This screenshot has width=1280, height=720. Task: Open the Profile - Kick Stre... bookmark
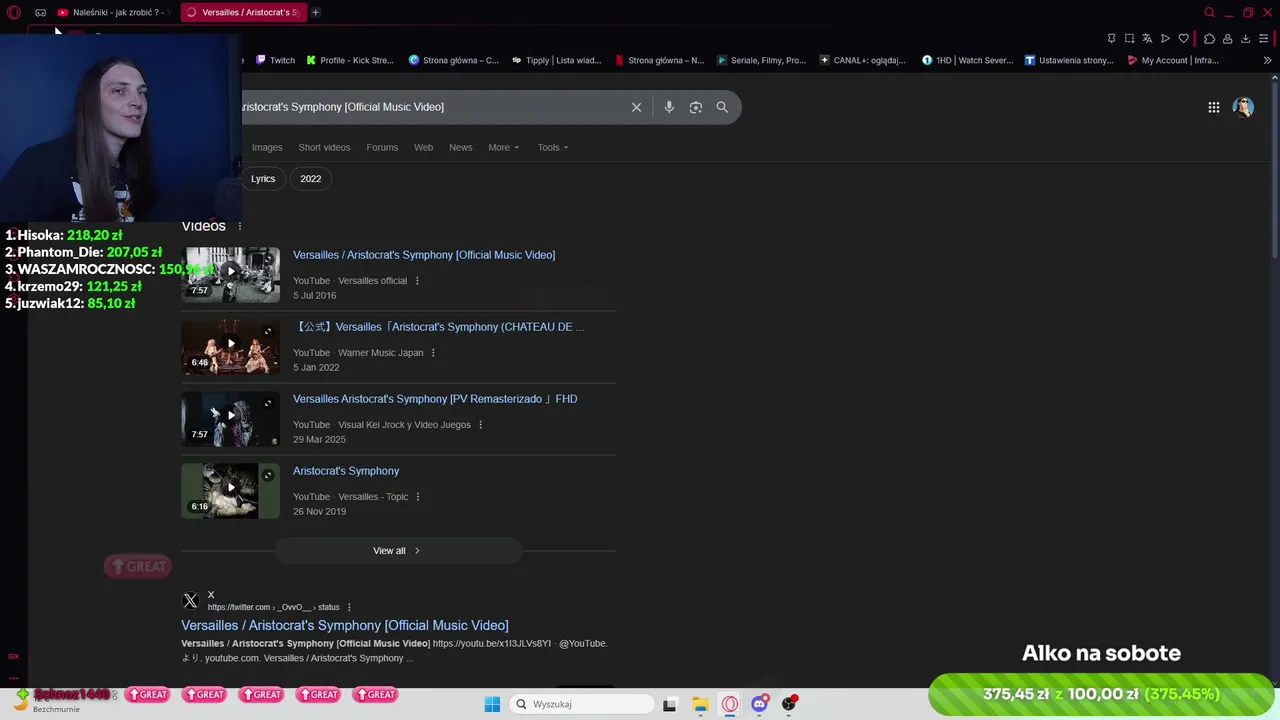[350, 60]
